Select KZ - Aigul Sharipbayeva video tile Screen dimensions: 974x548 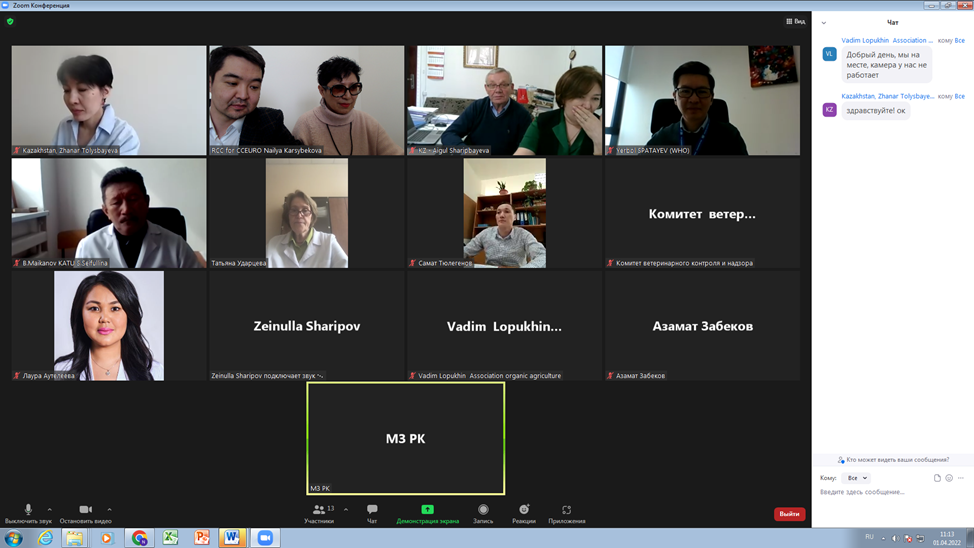(x=504, y=100)
